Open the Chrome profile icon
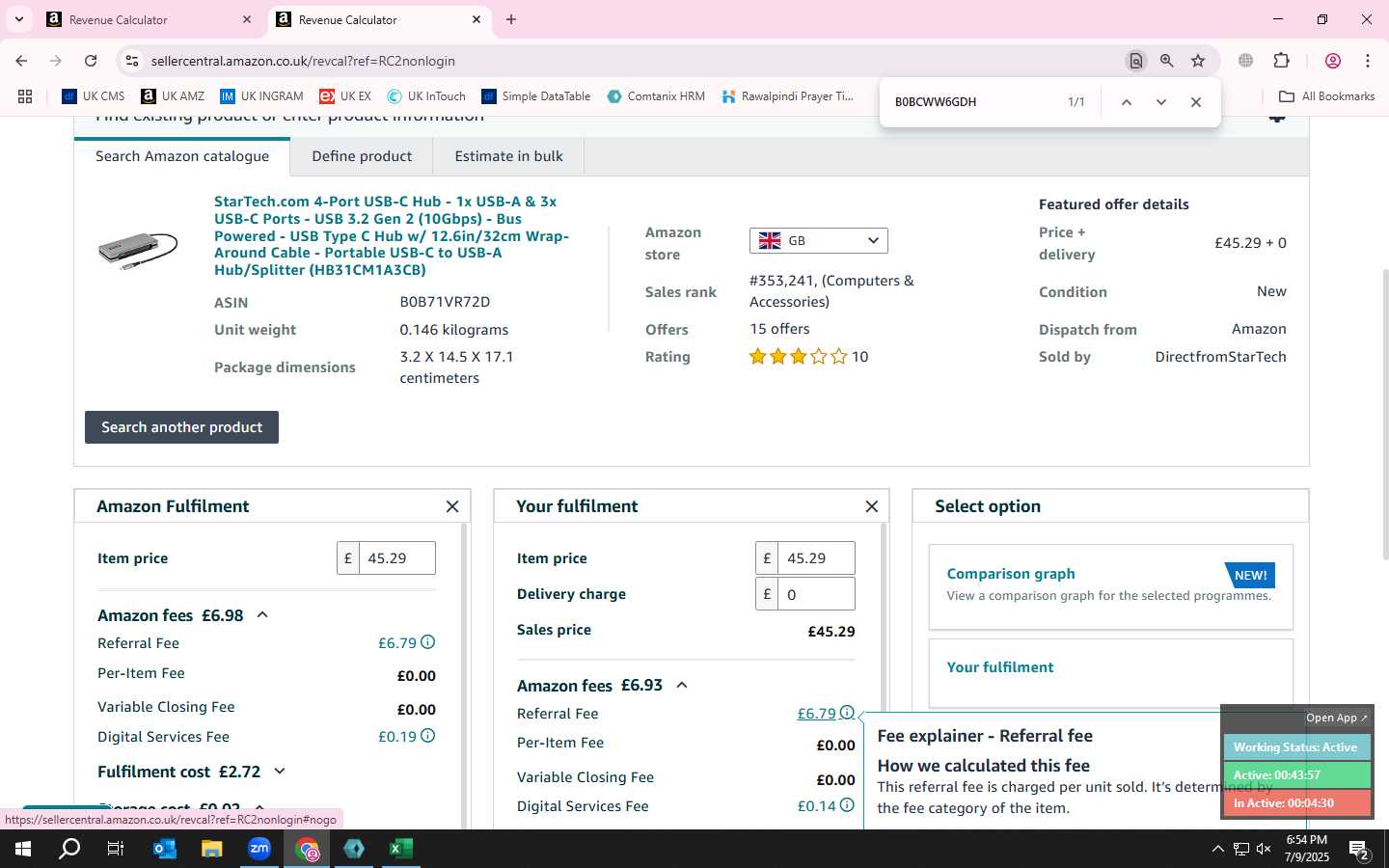The width and height of the screenshot is (1389, 868). coord(1333,61)
